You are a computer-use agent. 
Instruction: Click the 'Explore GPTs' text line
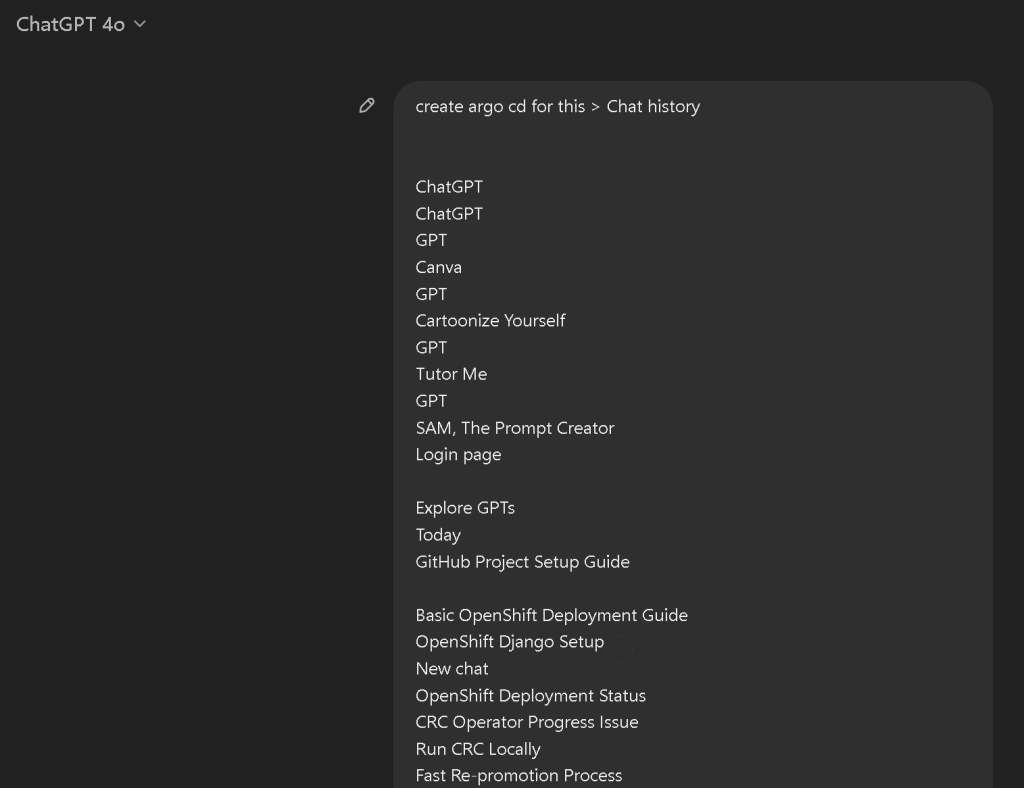click(x=465, y=508)
